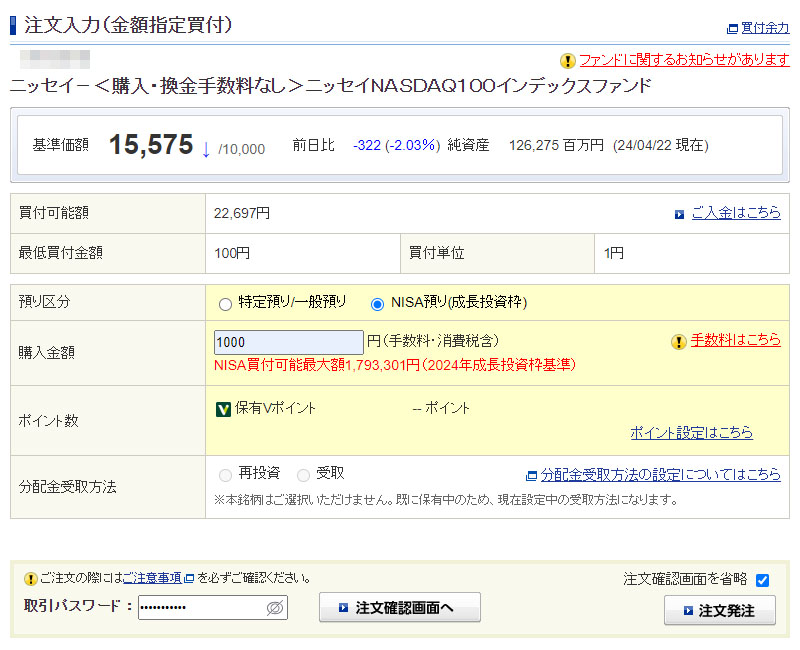Viewport: 800px width, 650px height.
Task: Select NISA預り(成長投資枠) radio option
Action: click(377, 303)
